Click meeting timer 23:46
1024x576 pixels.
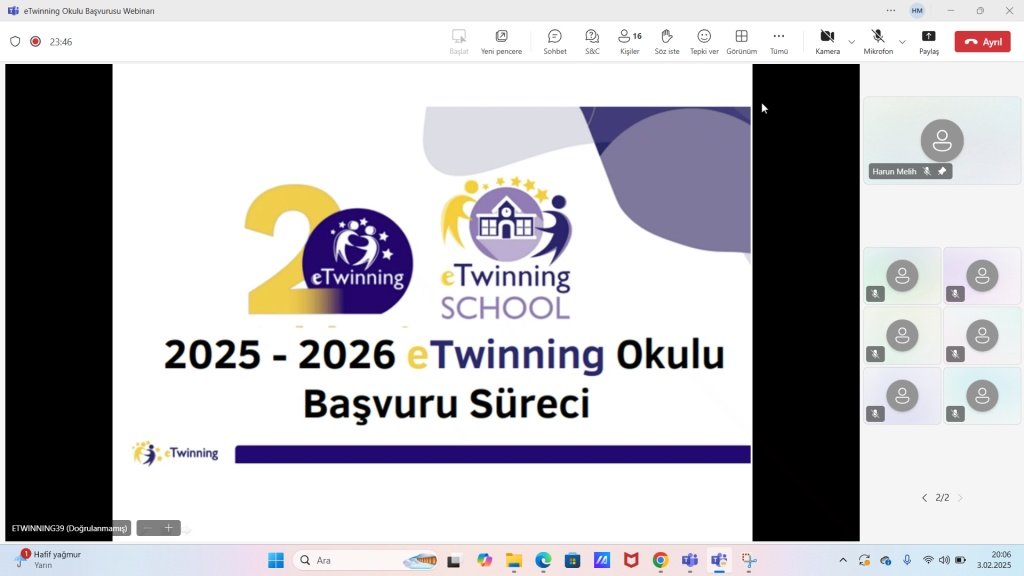(x=61, y=42)
